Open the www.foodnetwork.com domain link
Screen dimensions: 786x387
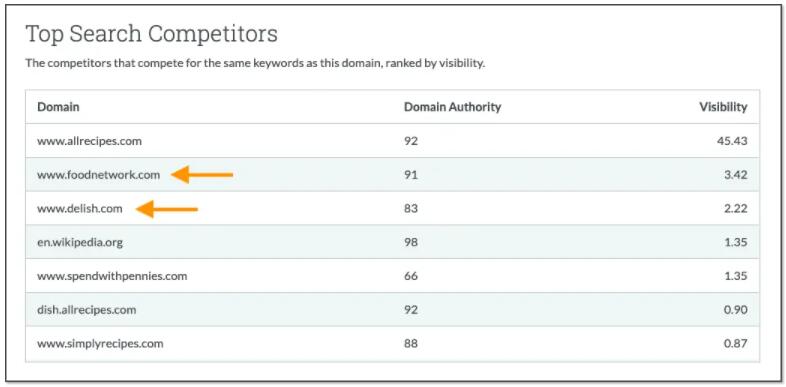pyautogui.click(x=98, y=175)
